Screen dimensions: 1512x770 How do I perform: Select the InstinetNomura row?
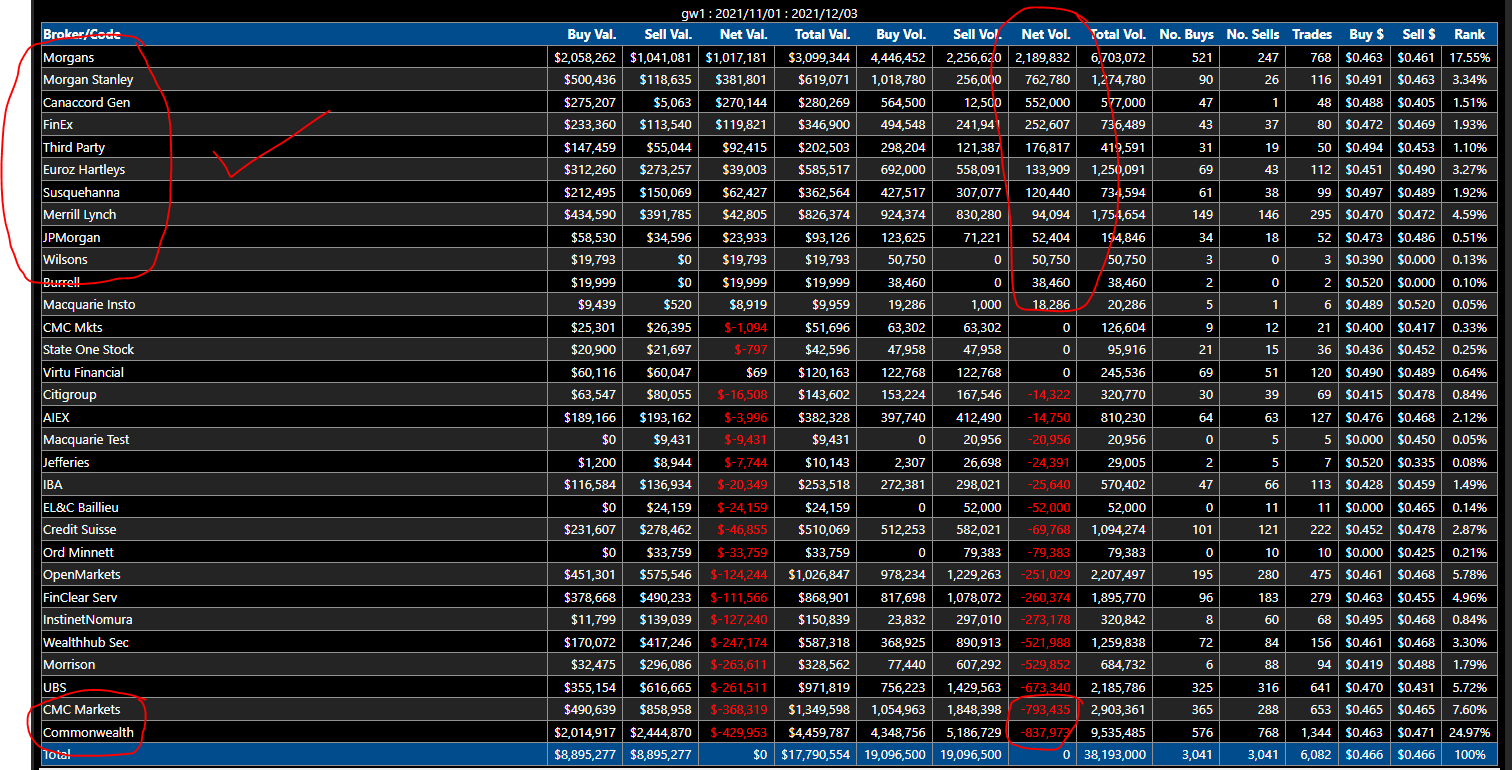pos(770,620)
